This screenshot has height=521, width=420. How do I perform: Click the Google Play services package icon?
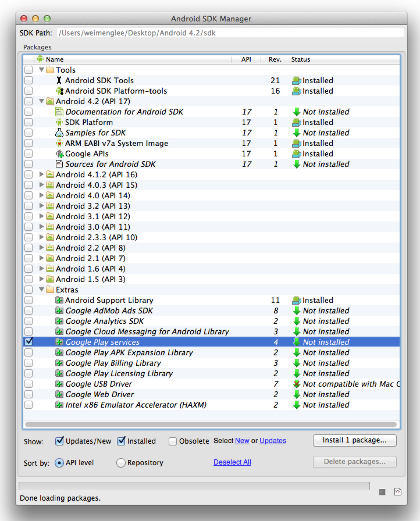pyautogui.click(x=59, y=342)
